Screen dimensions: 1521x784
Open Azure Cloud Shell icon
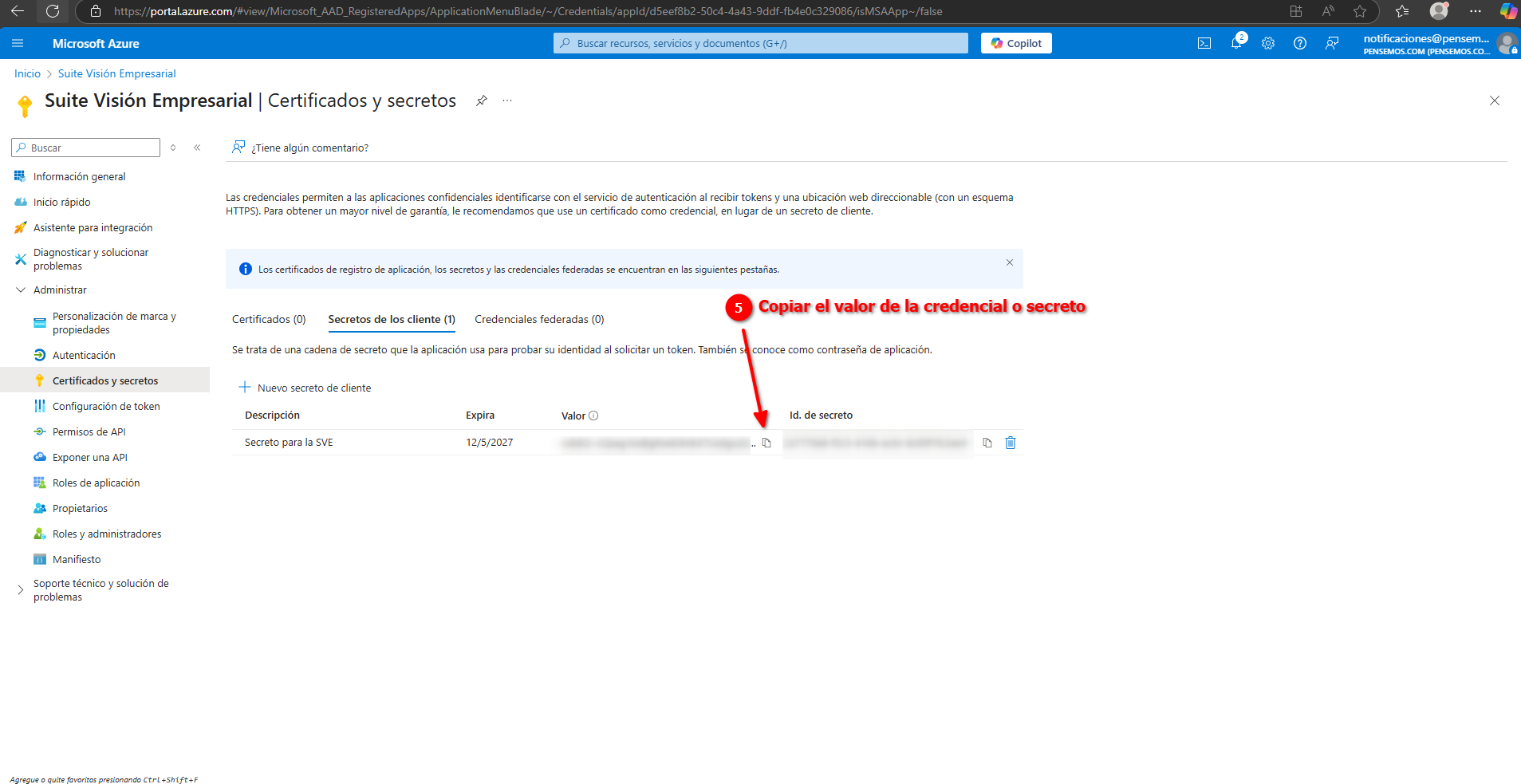(x=1204, y=43)
